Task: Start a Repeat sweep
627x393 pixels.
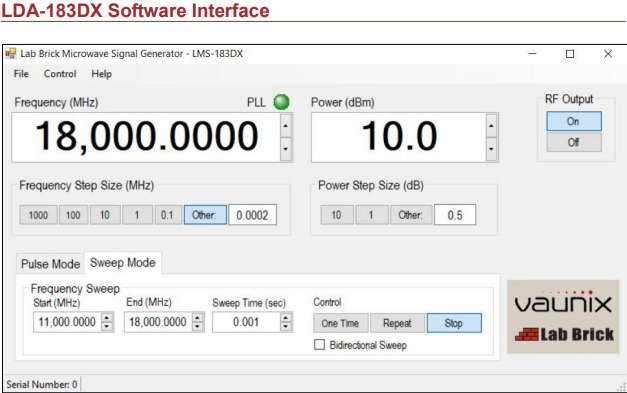Action: 397,323
